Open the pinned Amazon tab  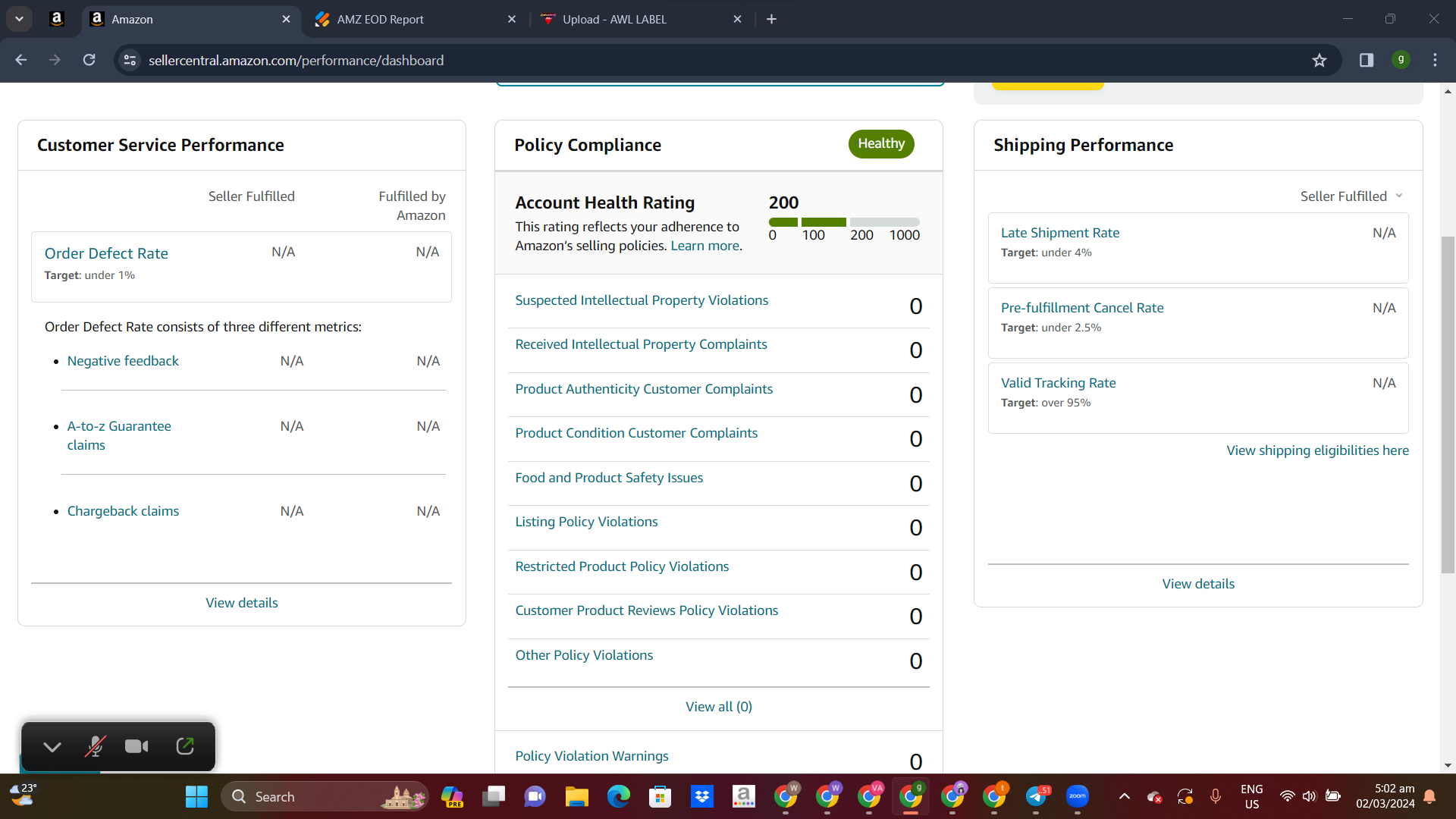(x=57, y=19)
